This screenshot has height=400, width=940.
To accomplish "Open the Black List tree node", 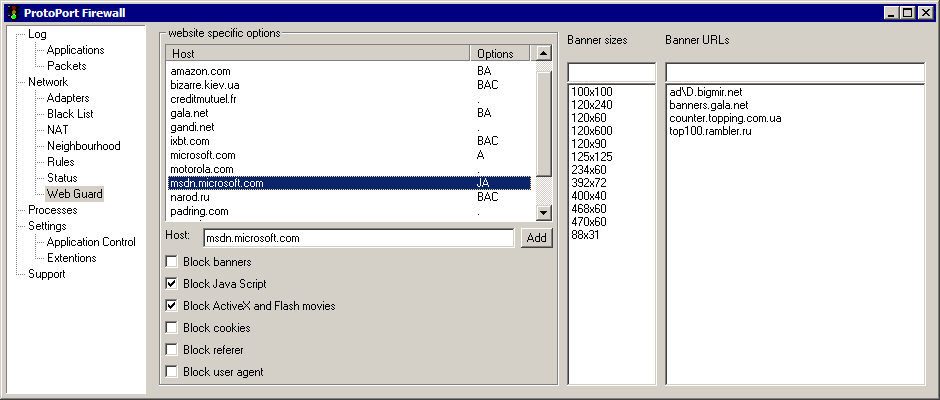I will point(69,114).
